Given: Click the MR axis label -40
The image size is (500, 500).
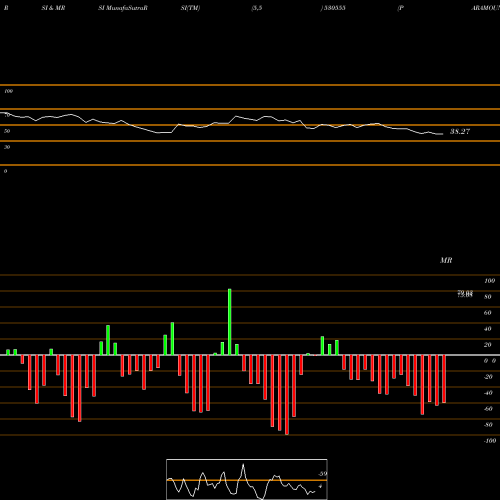Looking at the screenshot, I should point(488,393).
